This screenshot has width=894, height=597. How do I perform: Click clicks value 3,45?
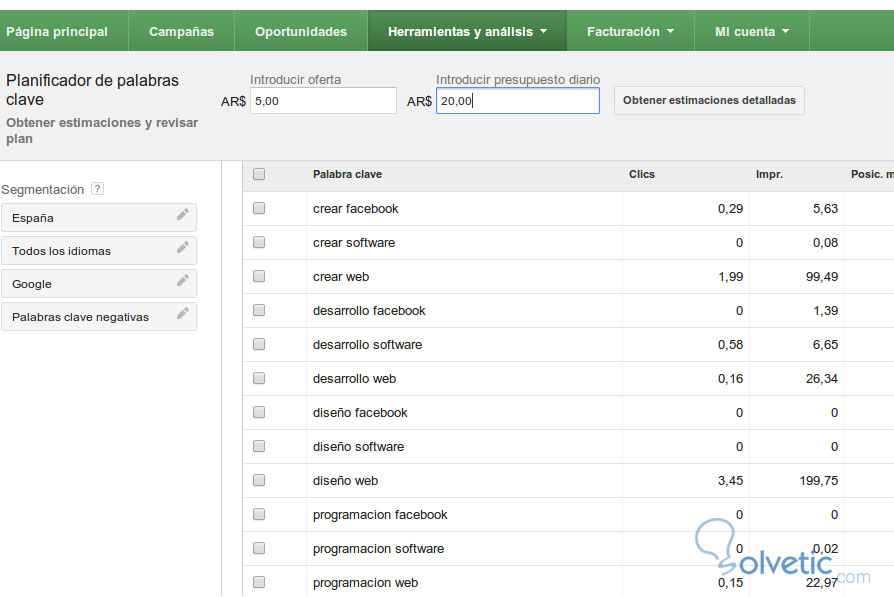[730, 481]
